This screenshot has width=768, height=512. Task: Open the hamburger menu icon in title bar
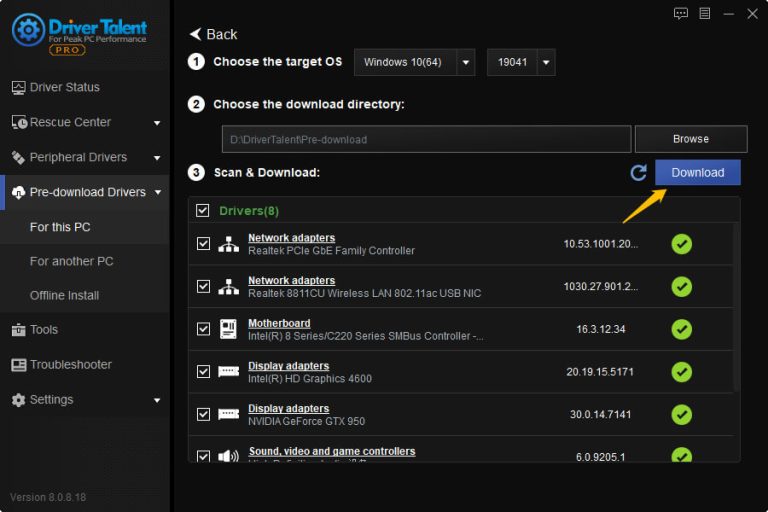(705, 13)
